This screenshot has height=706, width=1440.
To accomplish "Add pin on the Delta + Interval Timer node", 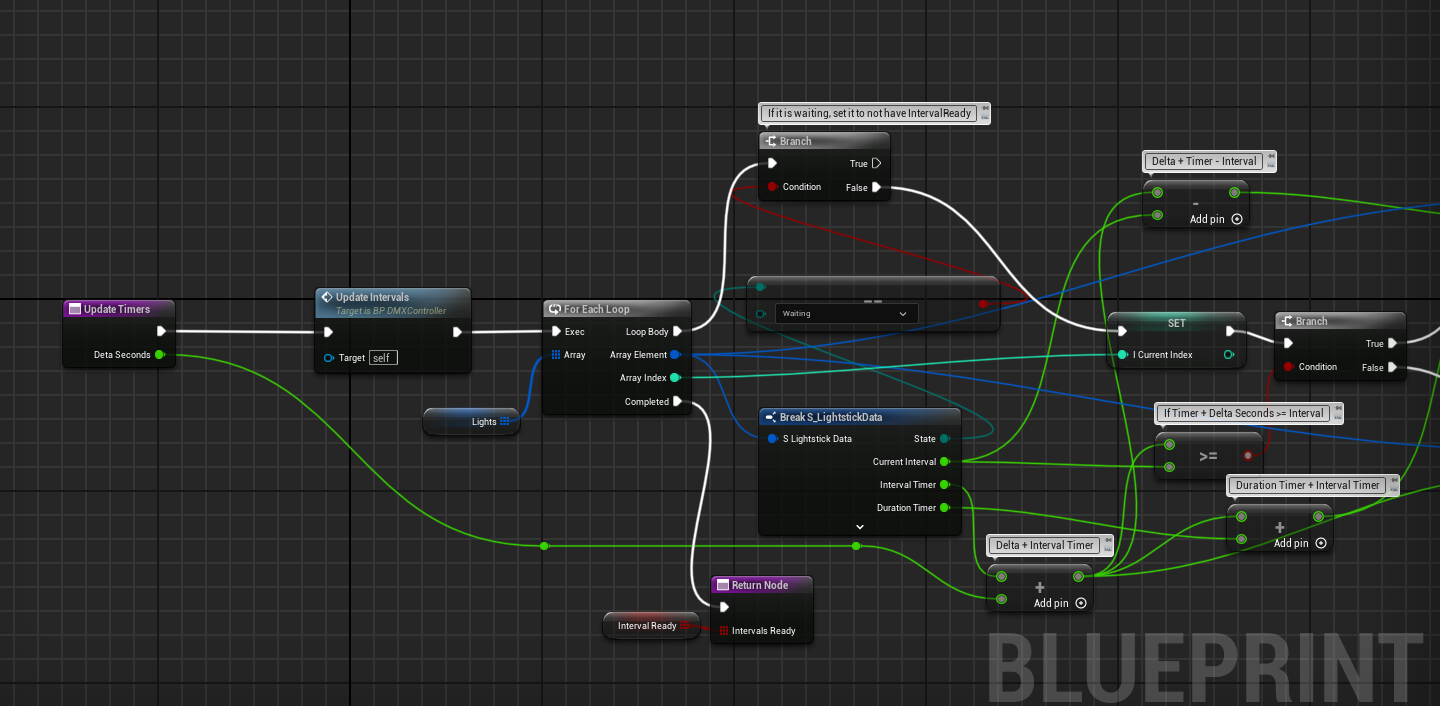I will coord(1080,603).
